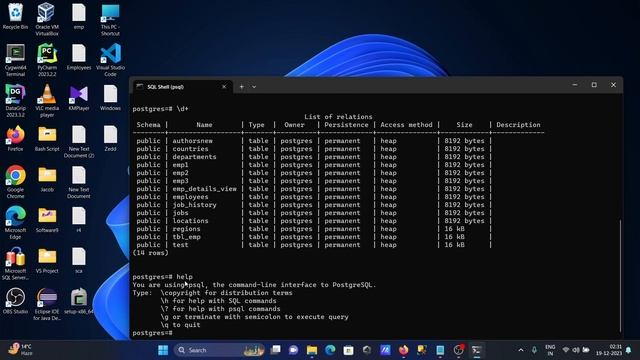Open PyCharm 2023.2.2 desktop shortcut

[x=47, y=60]
